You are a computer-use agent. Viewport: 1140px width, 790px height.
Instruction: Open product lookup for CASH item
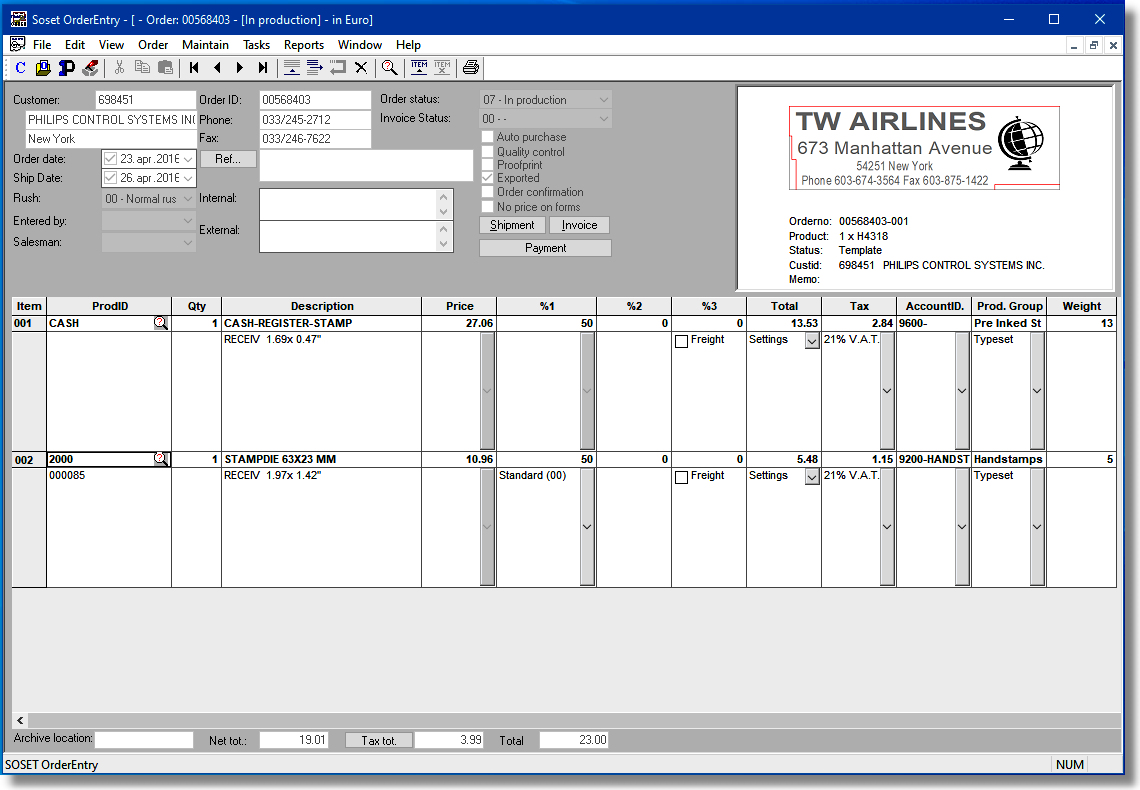[x=161, y=323]
